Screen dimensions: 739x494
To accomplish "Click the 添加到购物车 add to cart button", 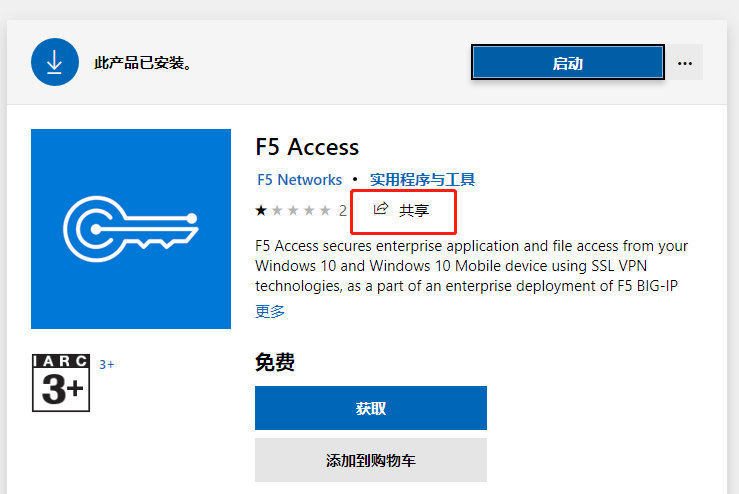I will [371, 460].
